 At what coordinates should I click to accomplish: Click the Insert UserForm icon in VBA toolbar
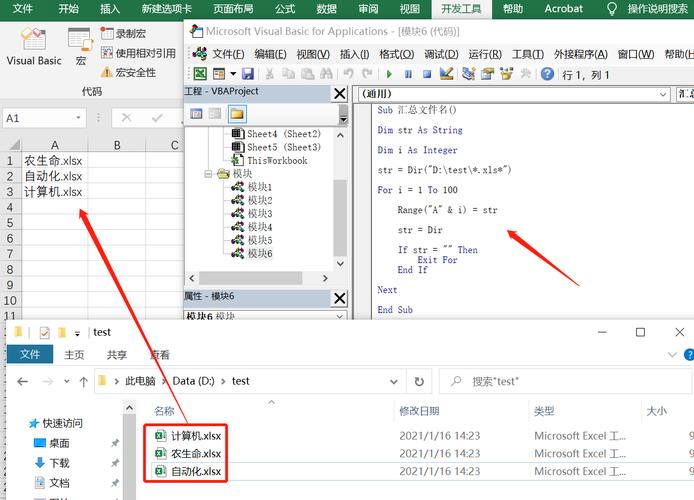tap(219, 74)
